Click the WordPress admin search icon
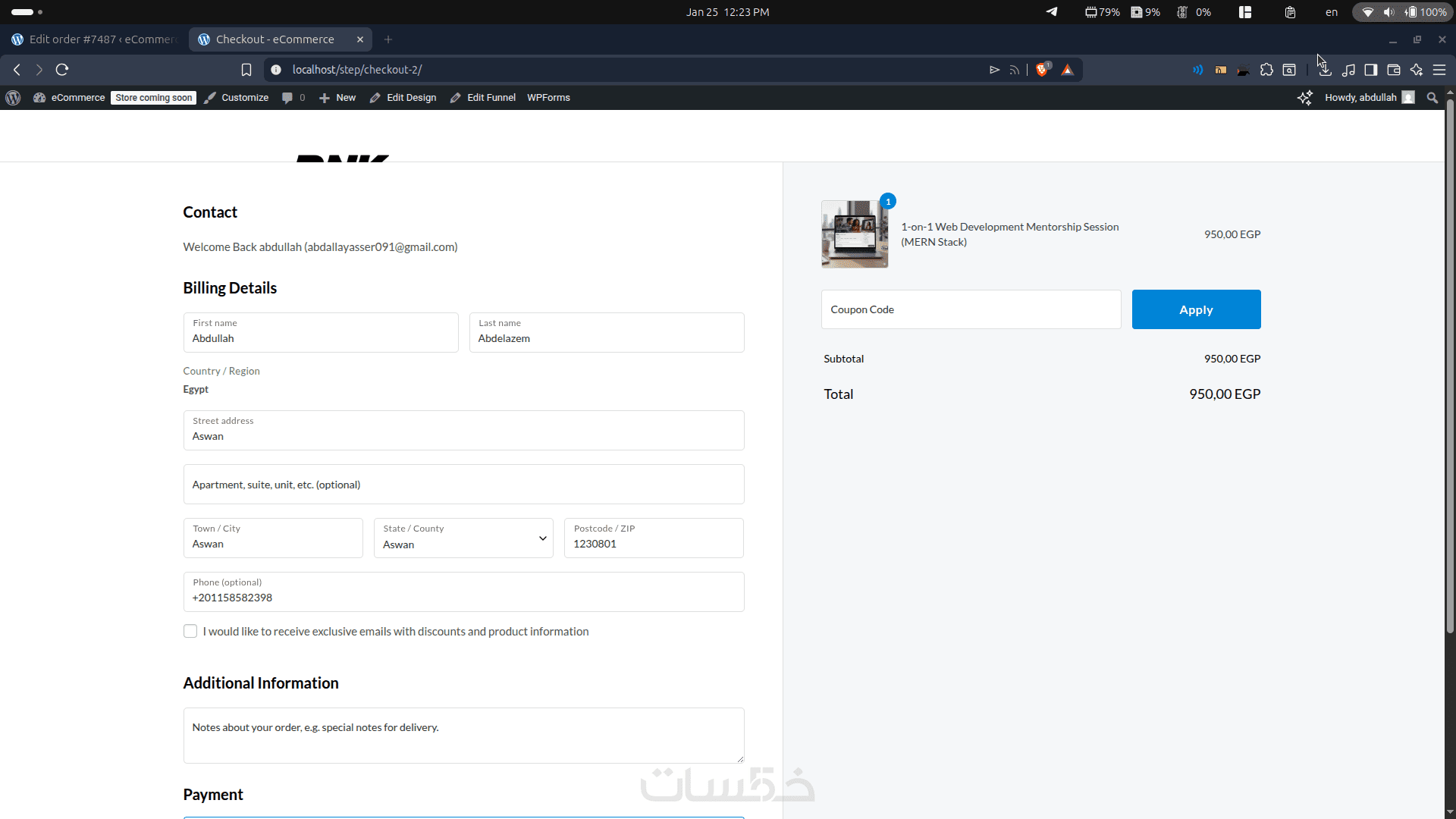This screenshot has height=819, width=1456. coord(1432,98)
